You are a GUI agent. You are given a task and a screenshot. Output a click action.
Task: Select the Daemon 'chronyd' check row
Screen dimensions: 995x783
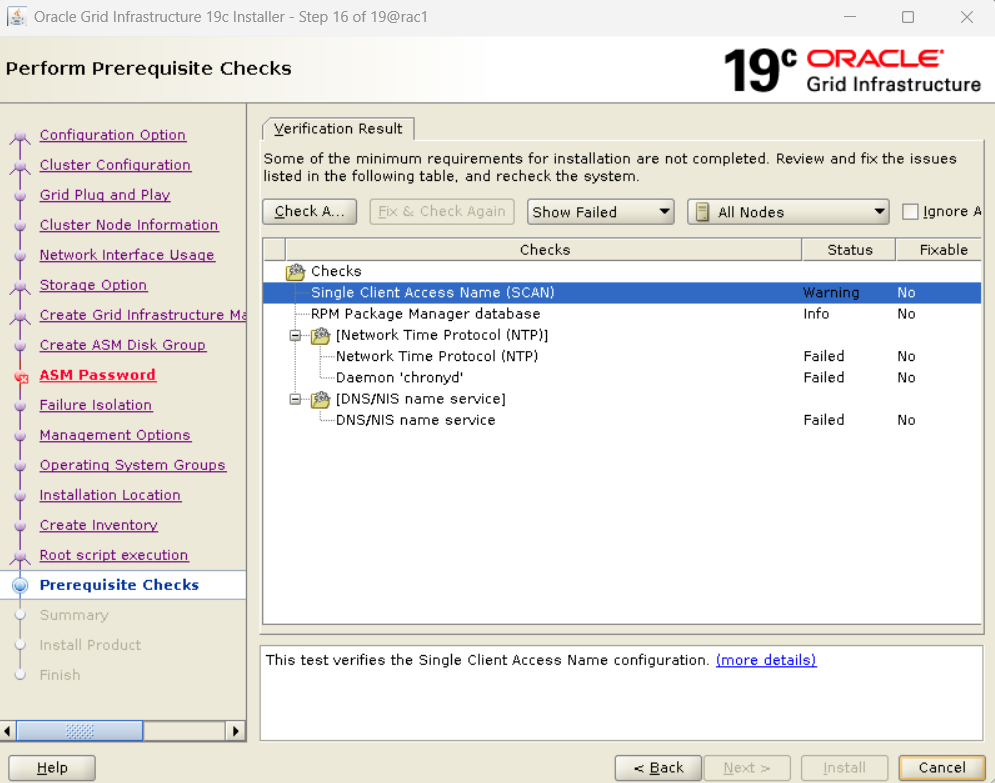pyautogui.click(x=622, y=378)
